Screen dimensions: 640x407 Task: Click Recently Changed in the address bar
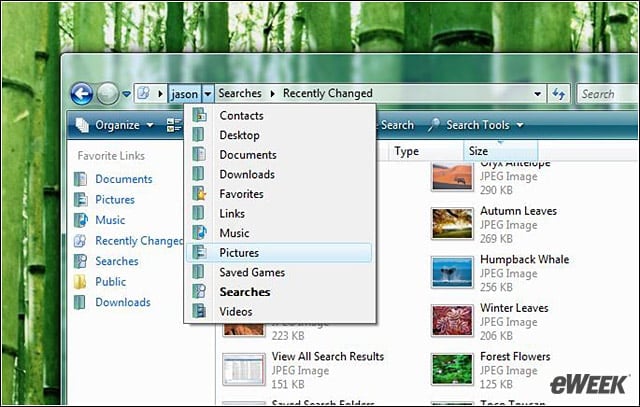pos(328,93)
